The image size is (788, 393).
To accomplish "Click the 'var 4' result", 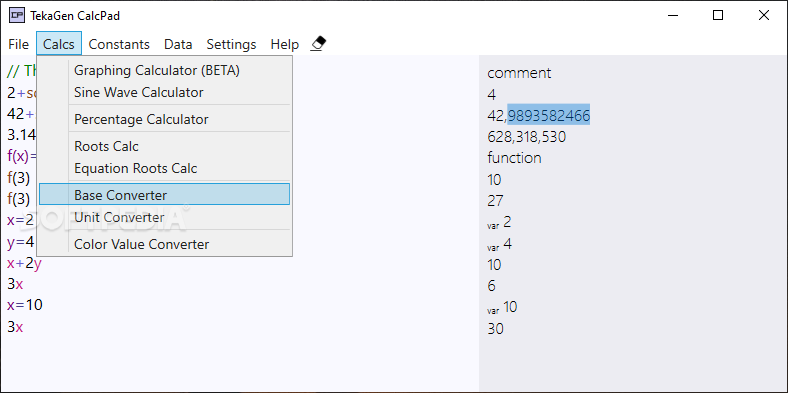I will [x=500, y=244].
